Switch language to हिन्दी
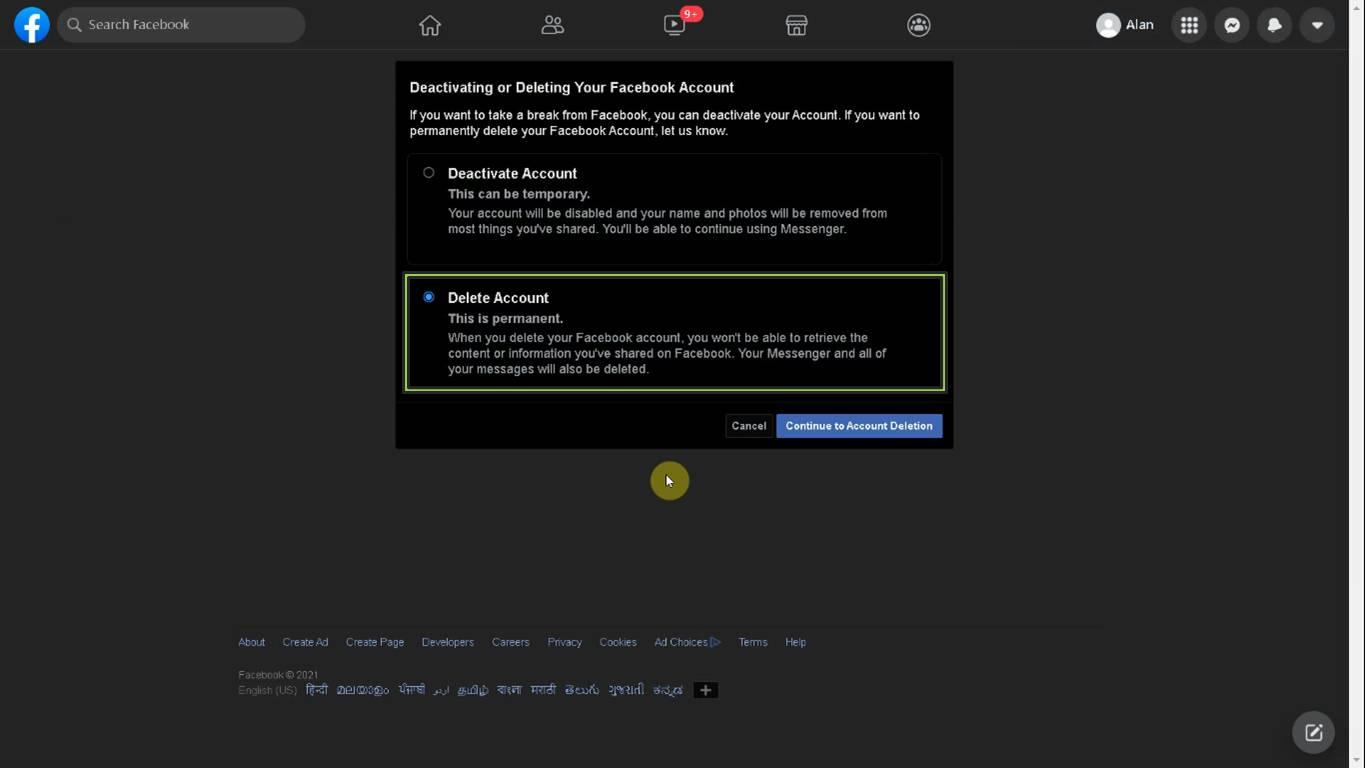The width and height of the screenshot is (1365, 768). click(x=317, y=690)
